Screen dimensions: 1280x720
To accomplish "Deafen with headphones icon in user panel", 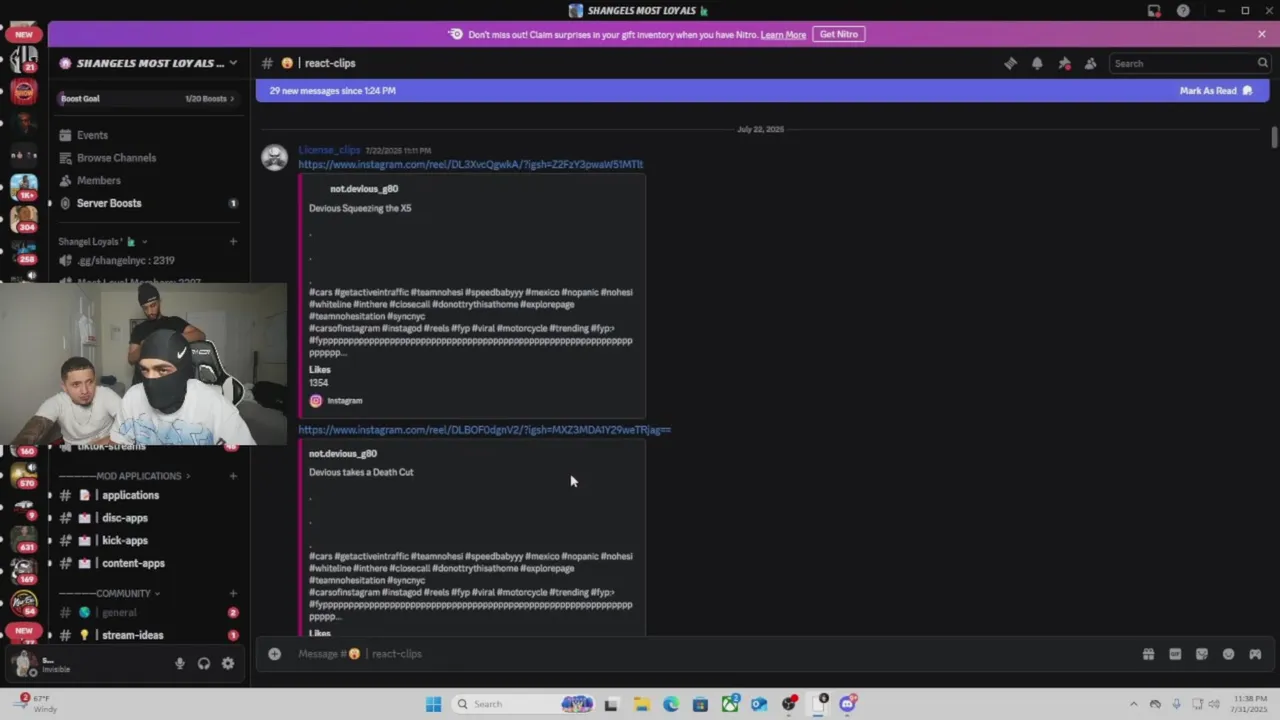I will tap(204, 663).
